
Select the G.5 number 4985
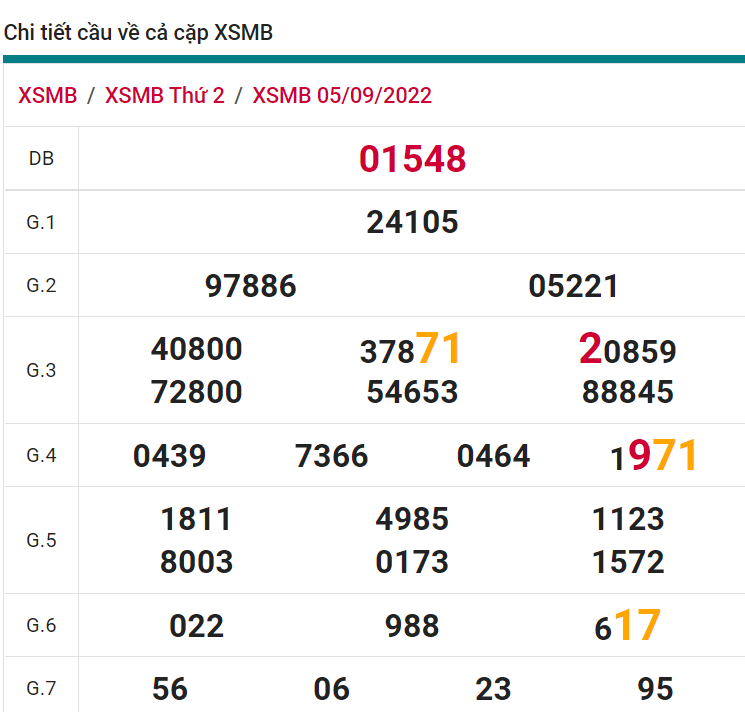click(412, 519)
